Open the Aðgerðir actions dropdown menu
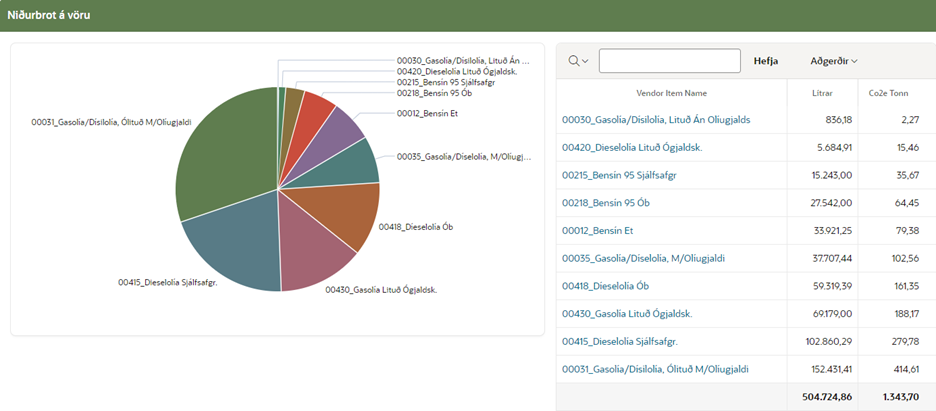936x411 pixels. pos(834,61)
